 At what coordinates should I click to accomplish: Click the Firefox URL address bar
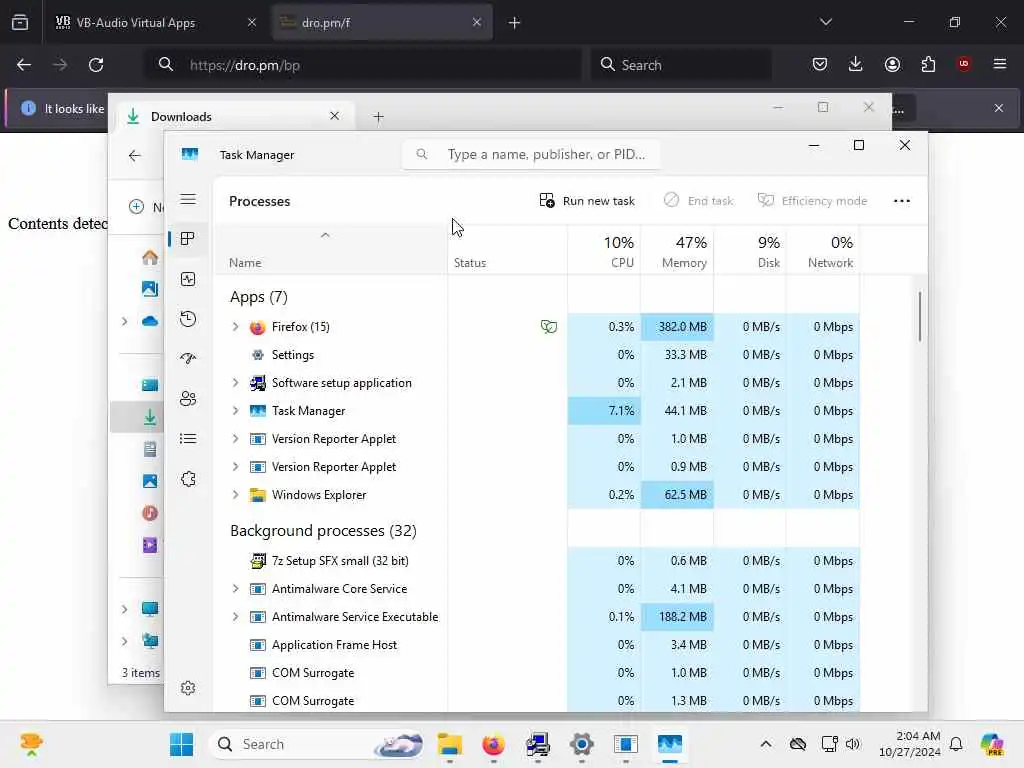tap(362, 65)
